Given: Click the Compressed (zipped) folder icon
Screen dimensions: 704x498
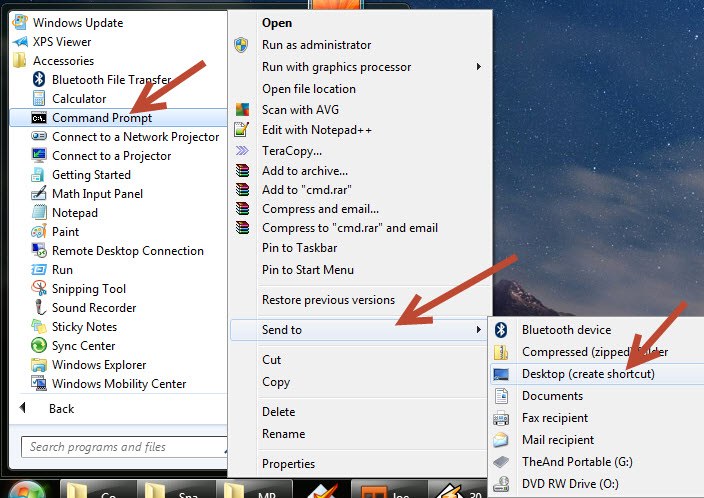Looking at the screenshot, I should tap(501, 352).
